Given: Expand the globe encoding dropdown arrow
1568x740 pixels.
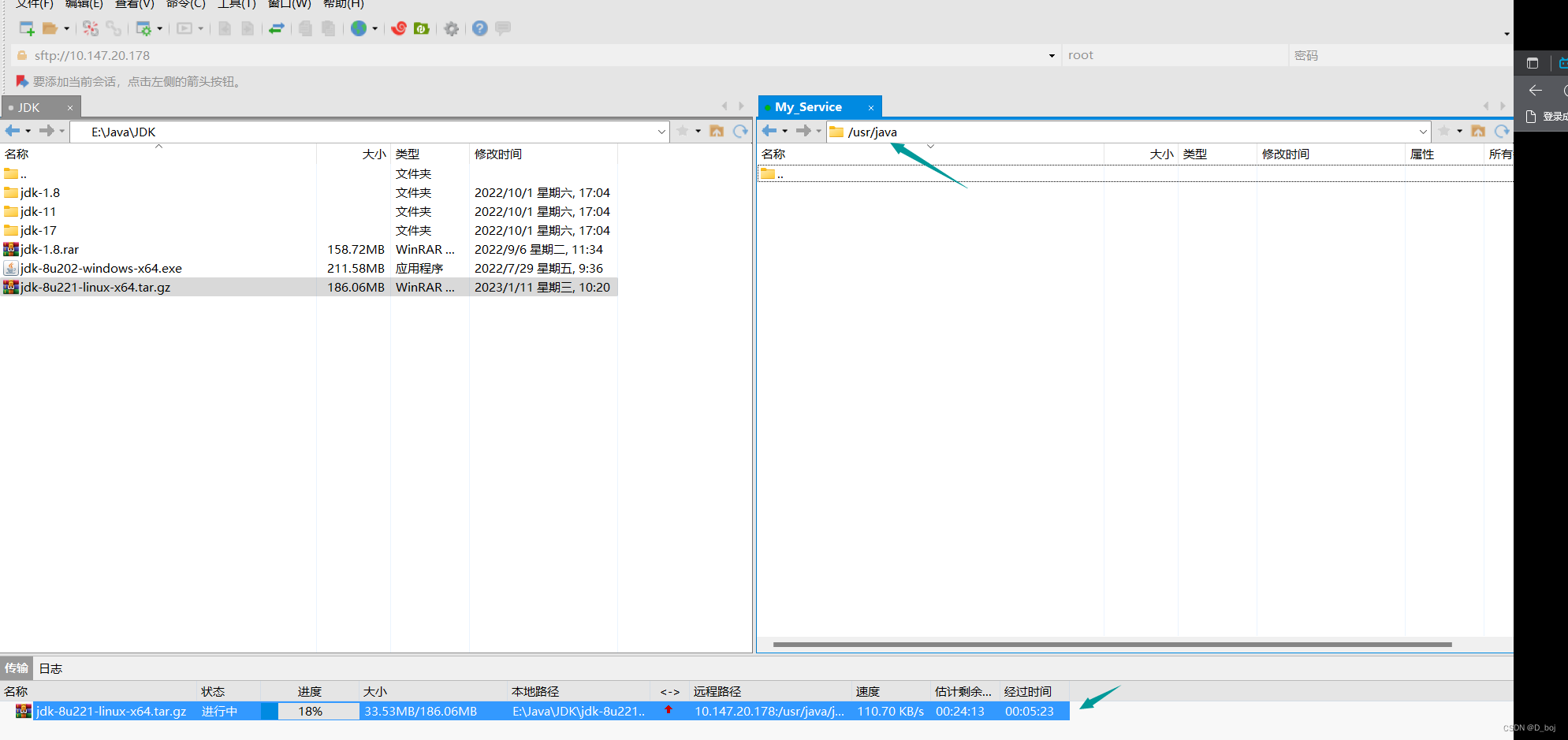Looking at the screenshot, I should click(x=374, y=29).
